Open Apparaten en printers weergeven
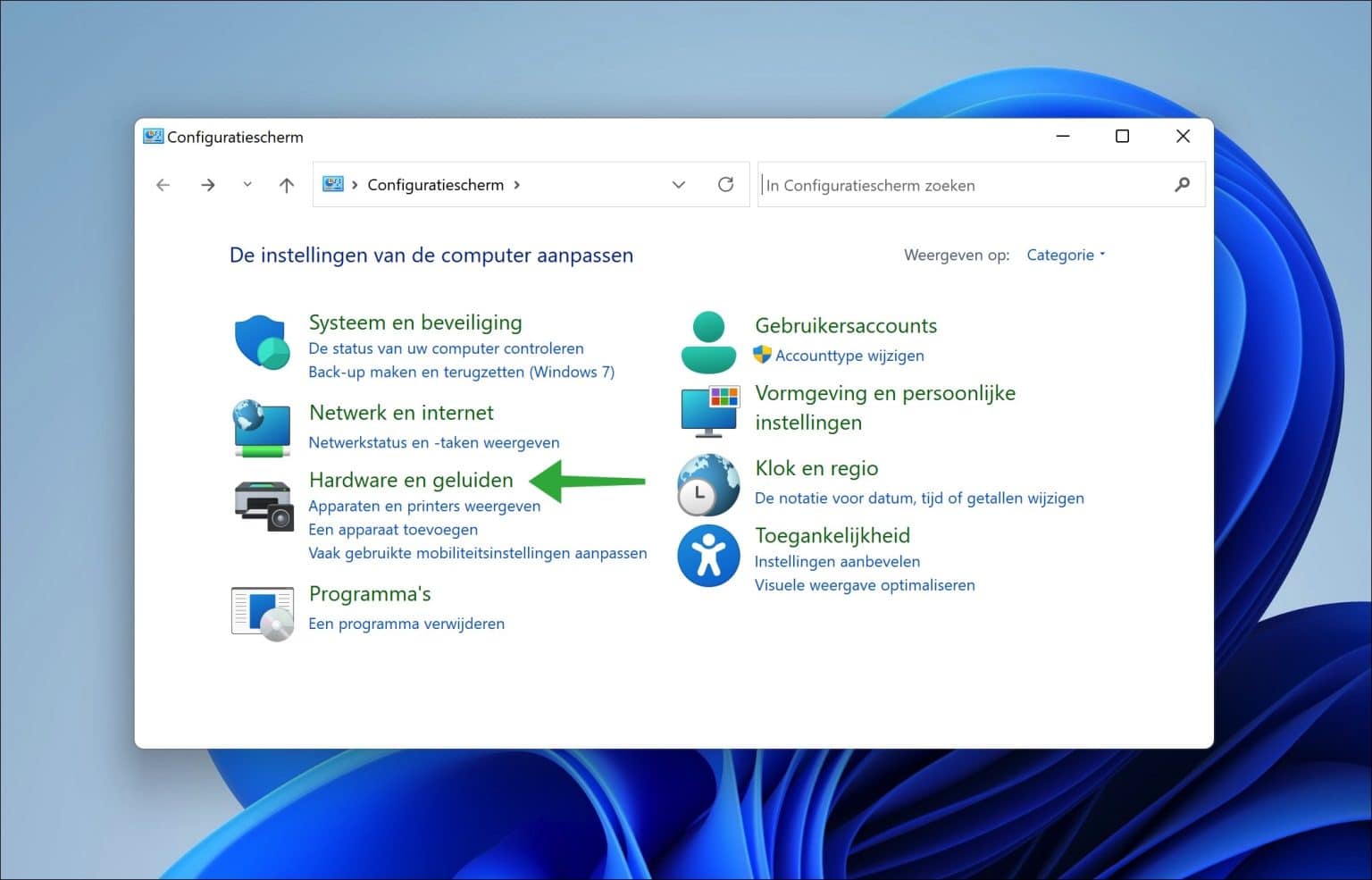Screen dimensions: 1372x880 pos(424,506)
